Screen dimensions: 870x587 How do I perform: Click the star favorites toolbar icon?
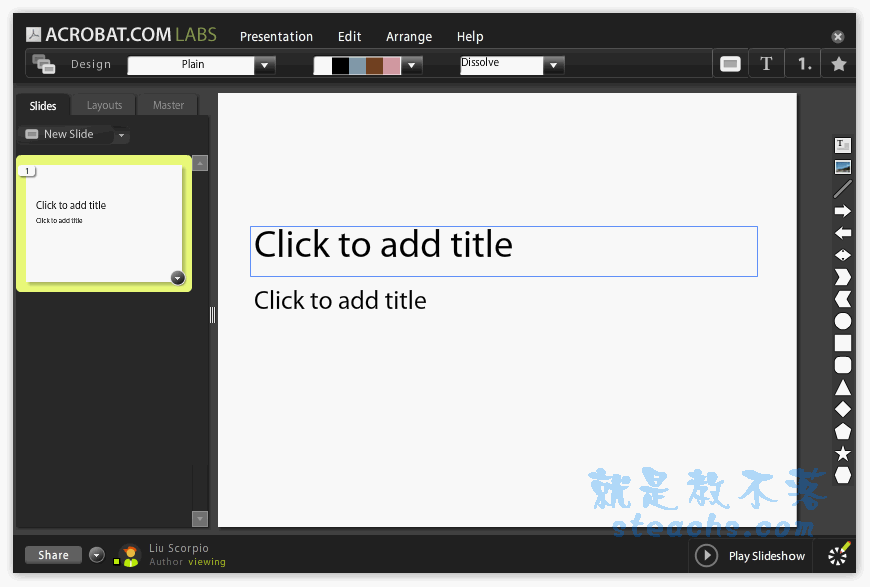coord(839,64)
